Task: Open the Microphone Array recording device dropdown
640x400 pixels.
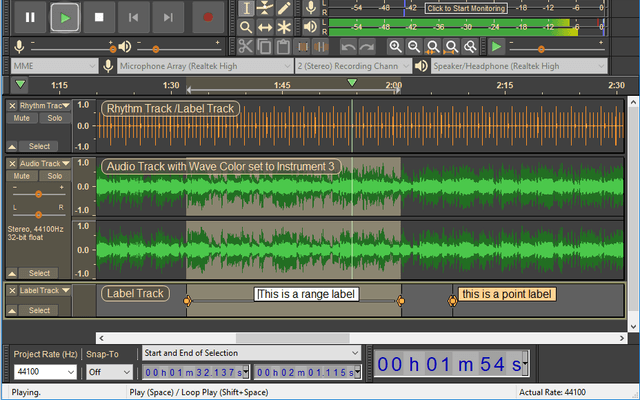Action: pos(205,66)
